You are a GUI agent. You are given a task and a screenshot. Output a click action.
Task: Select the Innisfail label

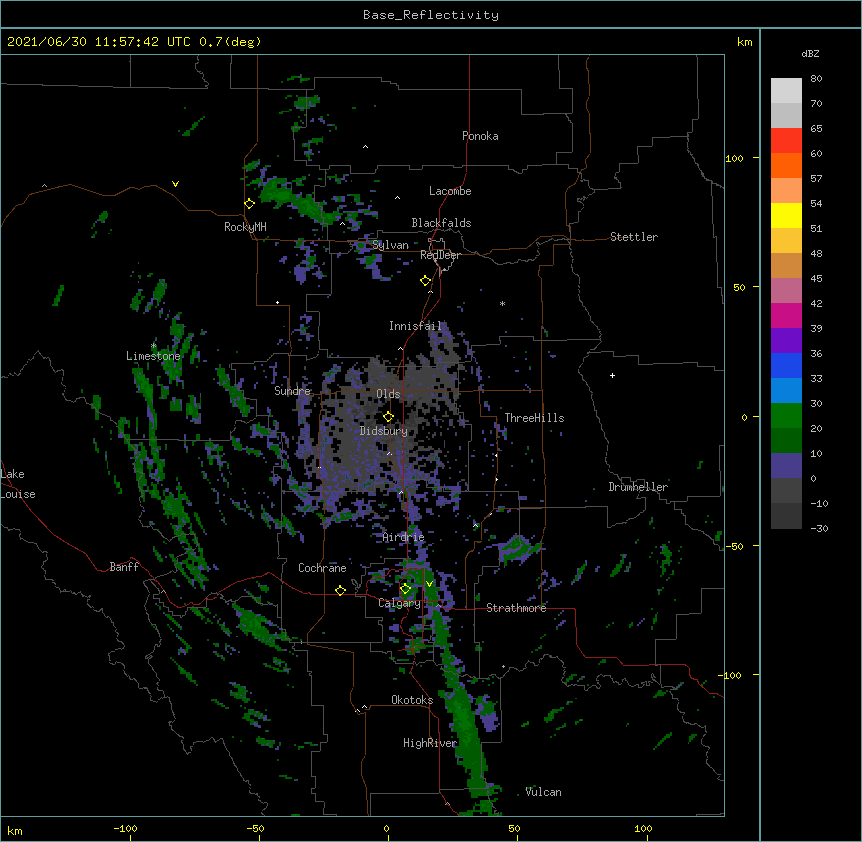coord(415,326)
